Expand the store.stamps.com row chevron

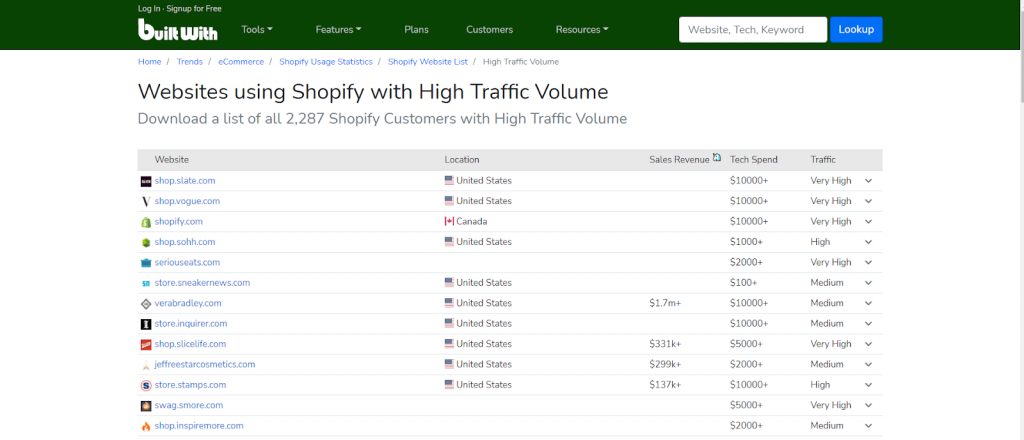click(869, 385)
